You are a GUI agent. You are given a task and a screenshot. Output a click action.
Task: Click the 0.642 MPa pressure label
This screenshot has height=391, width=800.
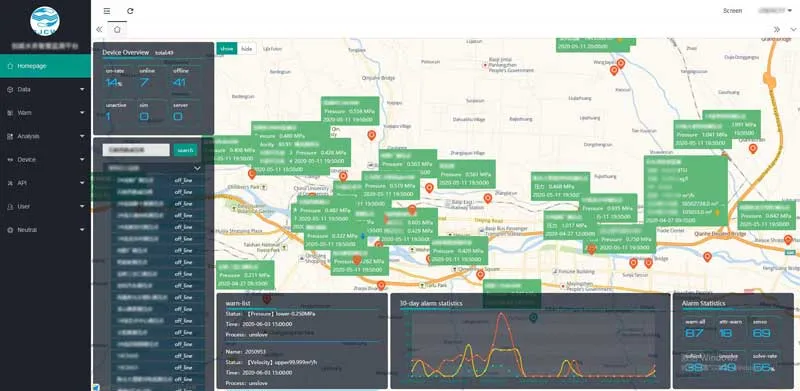(766, 215)
